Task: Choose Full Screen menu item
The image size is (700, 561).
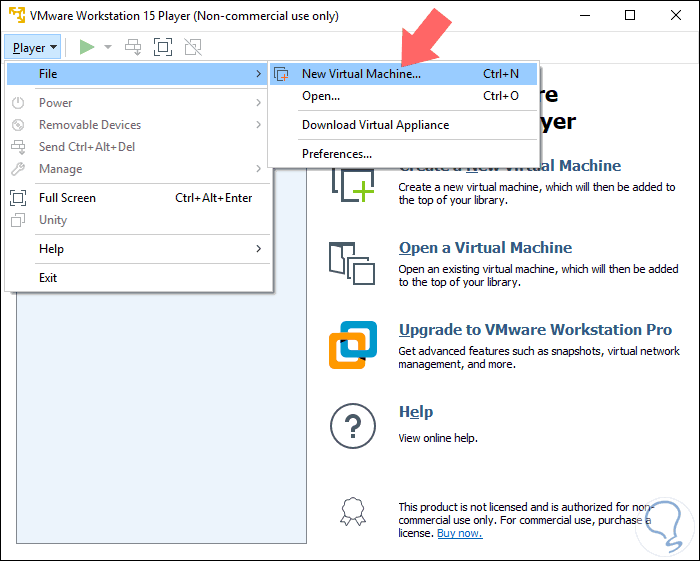Action: click(x=138, y=198)
